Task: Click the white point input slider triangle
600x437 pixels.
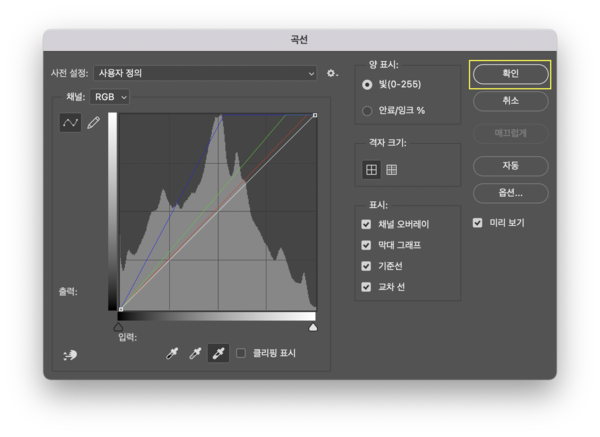Action: click(313, 327)
